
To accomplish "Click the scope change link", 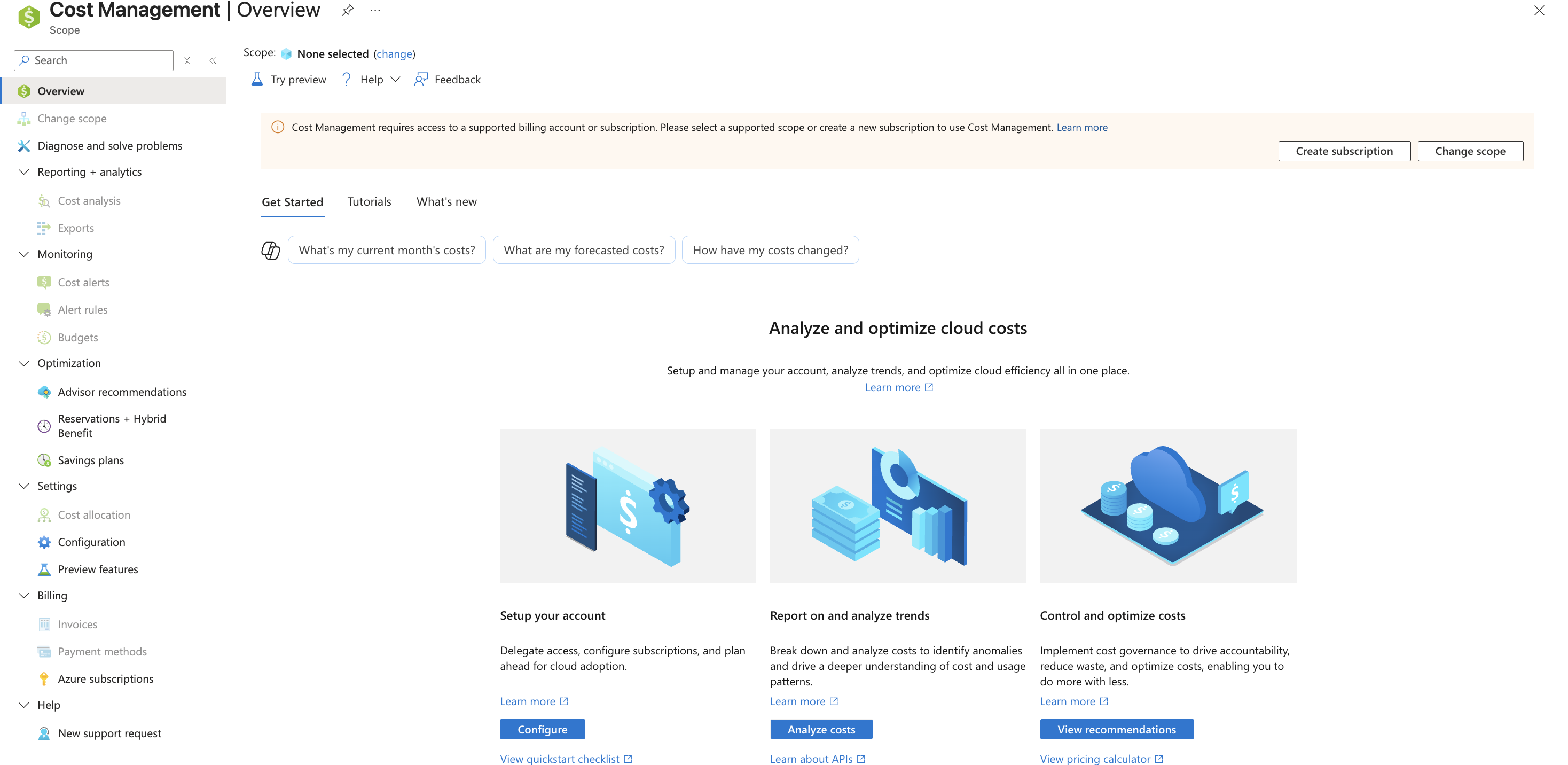I will 394,53.
